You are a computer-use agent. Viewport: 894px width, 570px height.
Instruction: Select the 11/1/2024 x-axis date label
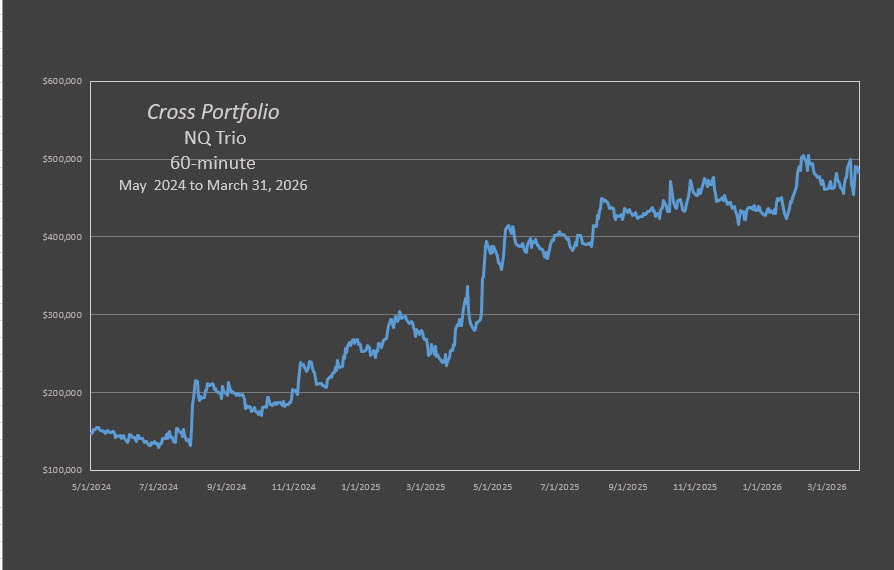tap(294, 487)
